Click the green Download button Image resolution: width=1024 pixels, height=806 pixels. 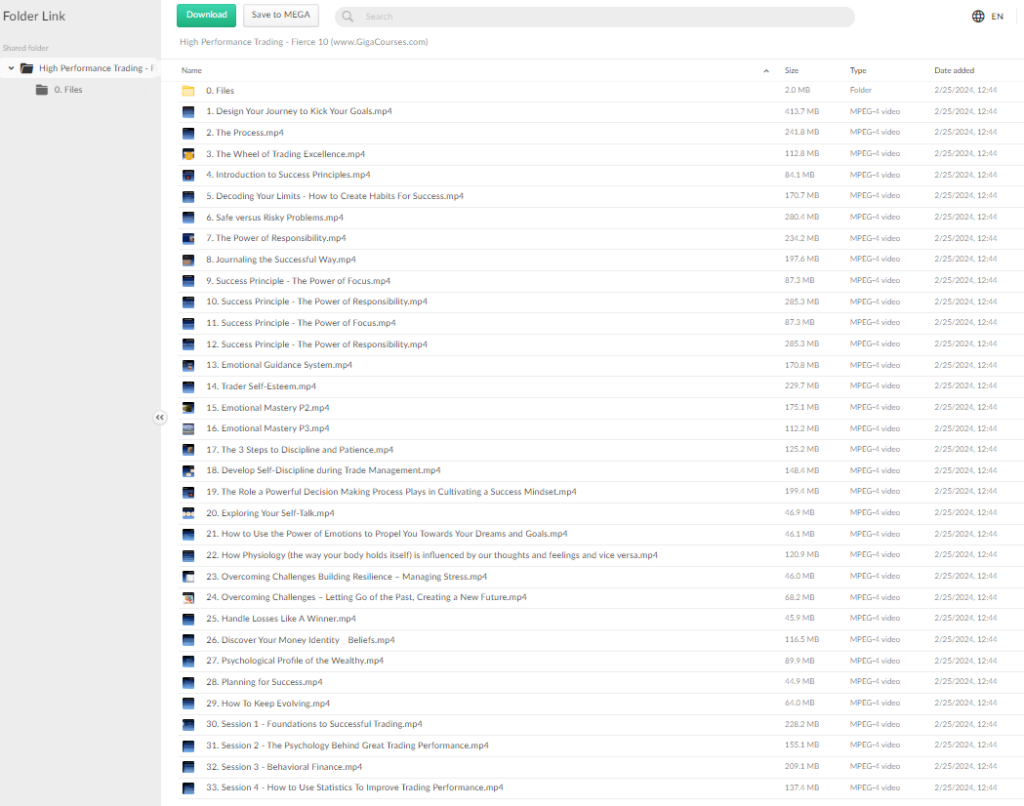[x=206, y=15]
